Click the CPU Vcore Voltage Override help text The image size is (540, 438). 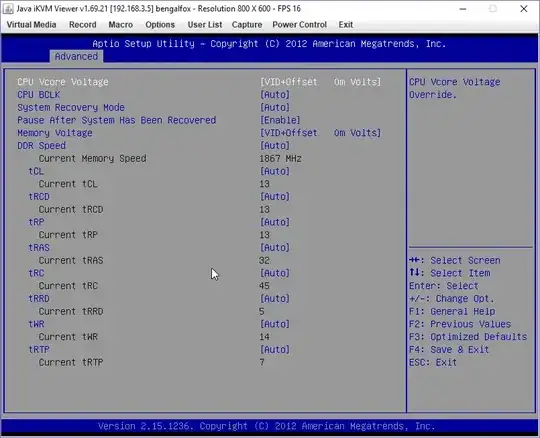pyautogui.click(x=455, y=88)
